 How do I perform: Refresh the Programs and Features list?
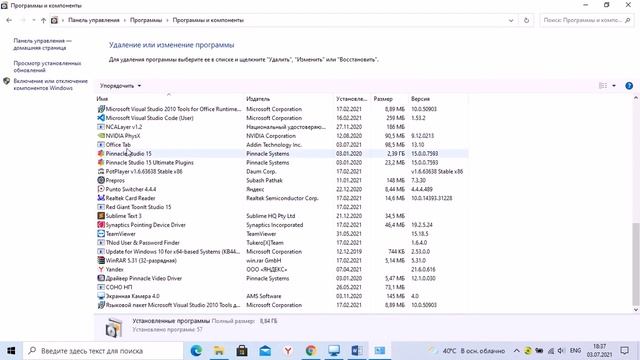click(526, 20)
